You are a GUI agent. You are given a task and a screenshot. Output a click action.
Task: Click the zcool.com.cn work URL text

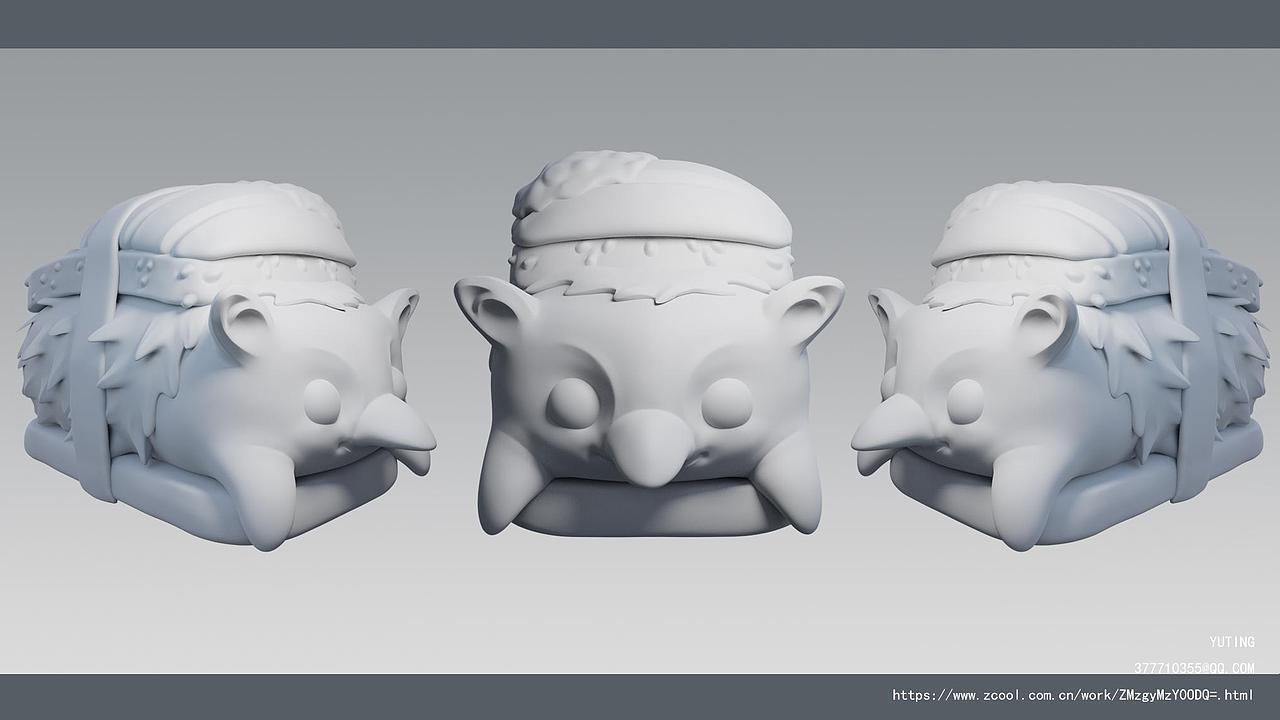(x=1073, y=695)
